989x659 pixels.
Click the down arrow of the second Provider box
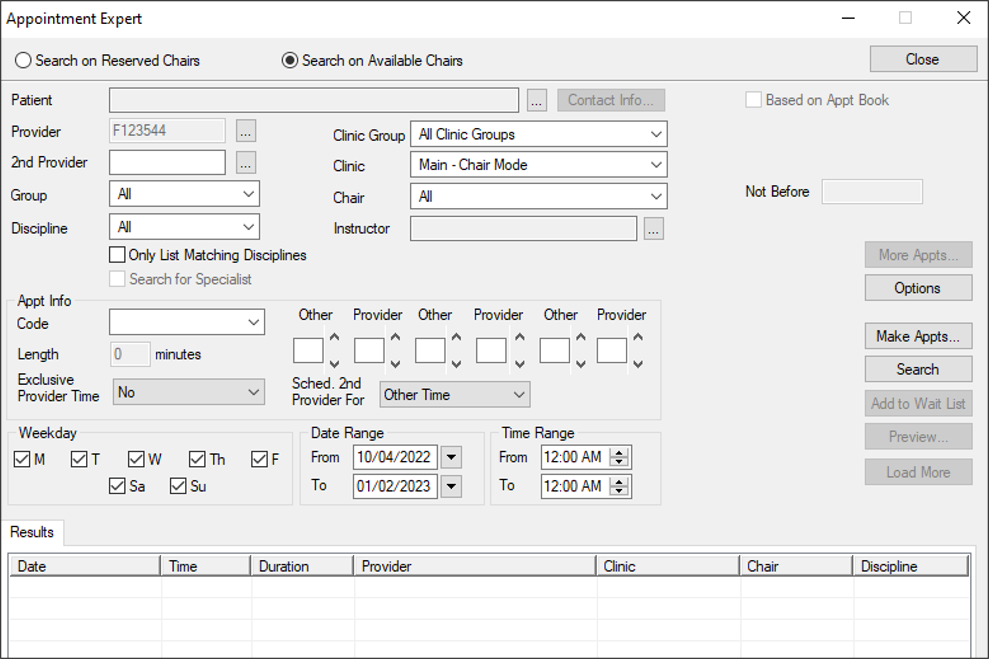point(520,364)
